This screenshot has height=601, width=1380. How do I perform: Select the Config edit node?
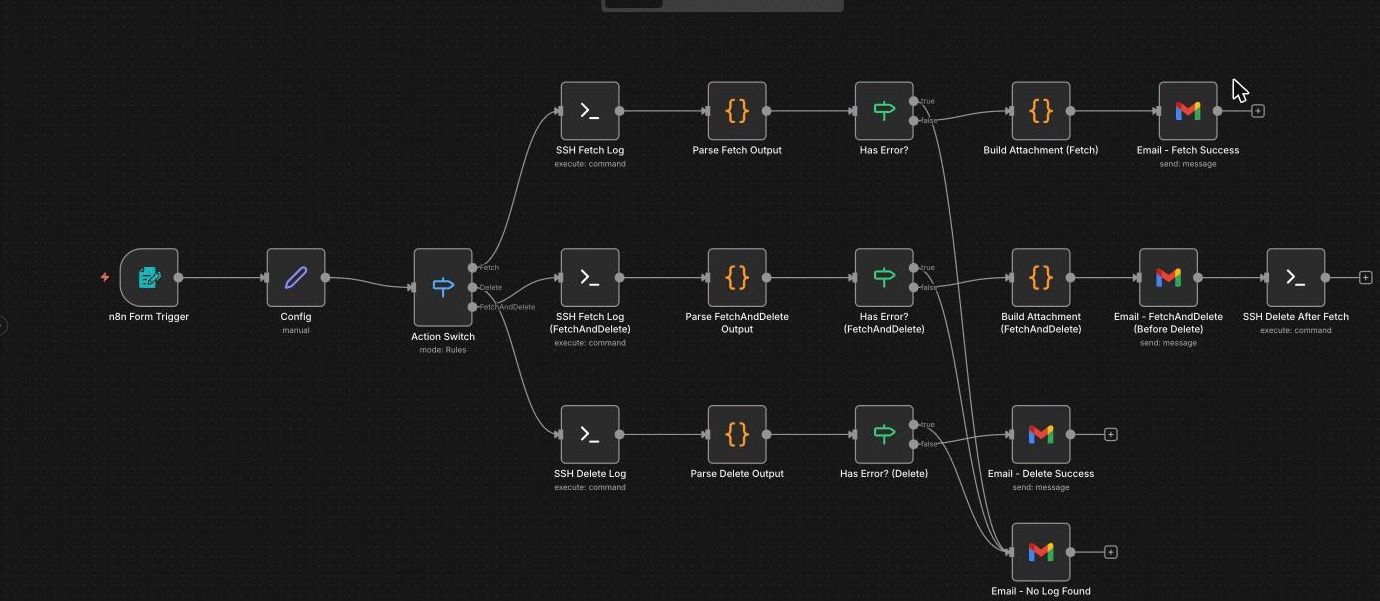[296, 278]
